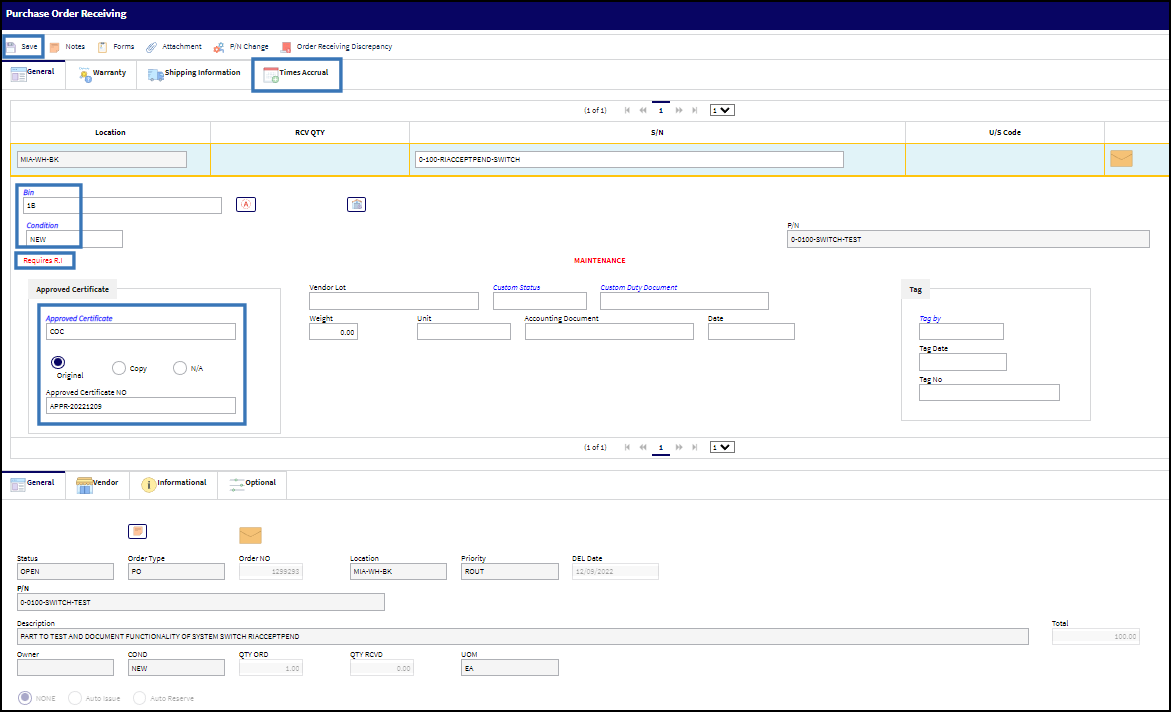Click the Tag by link
Screen dimensions: 1171x712
click(930, 319)
